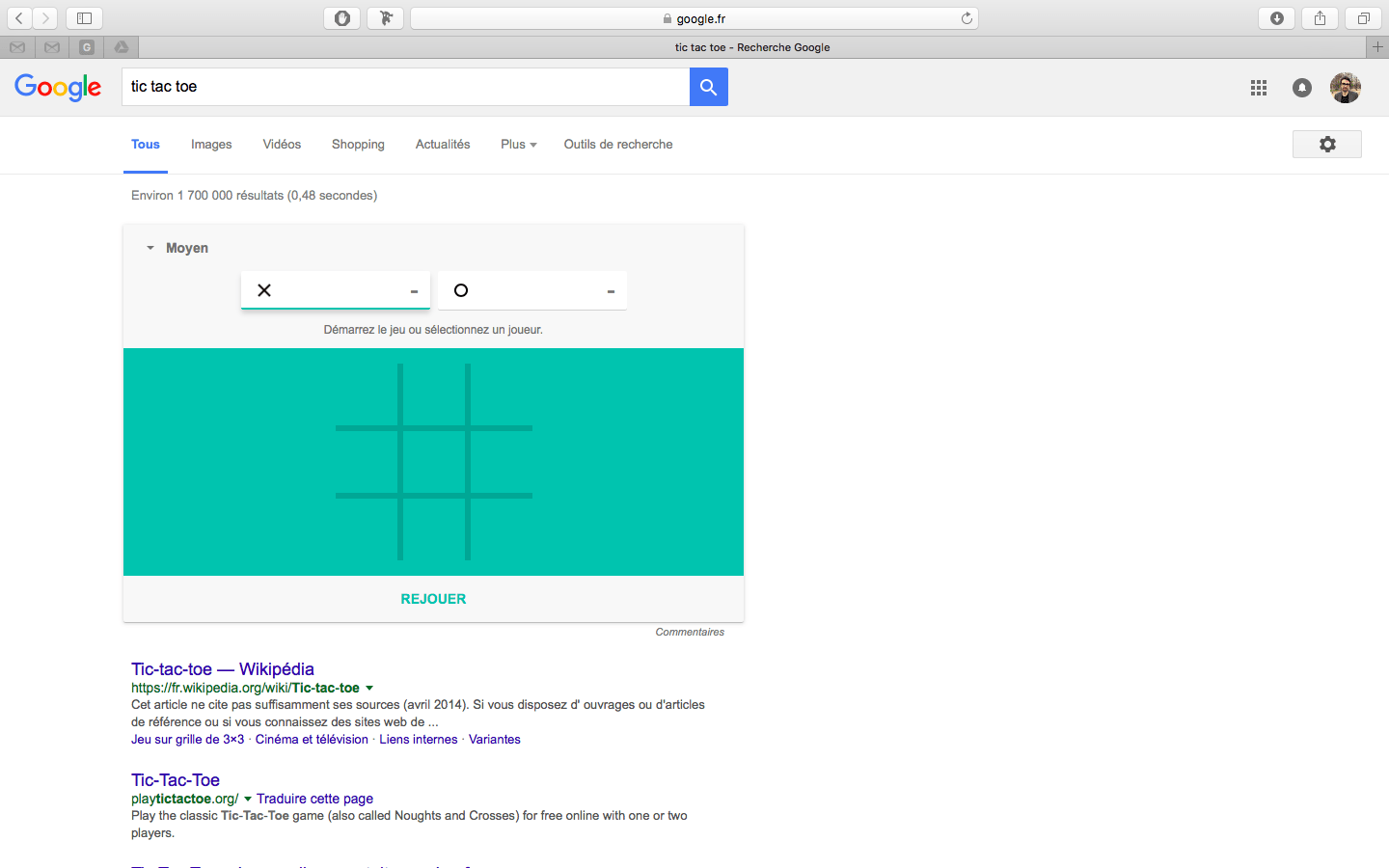
Task: Open a new Safari tab
Action: tap(1377, 47)
